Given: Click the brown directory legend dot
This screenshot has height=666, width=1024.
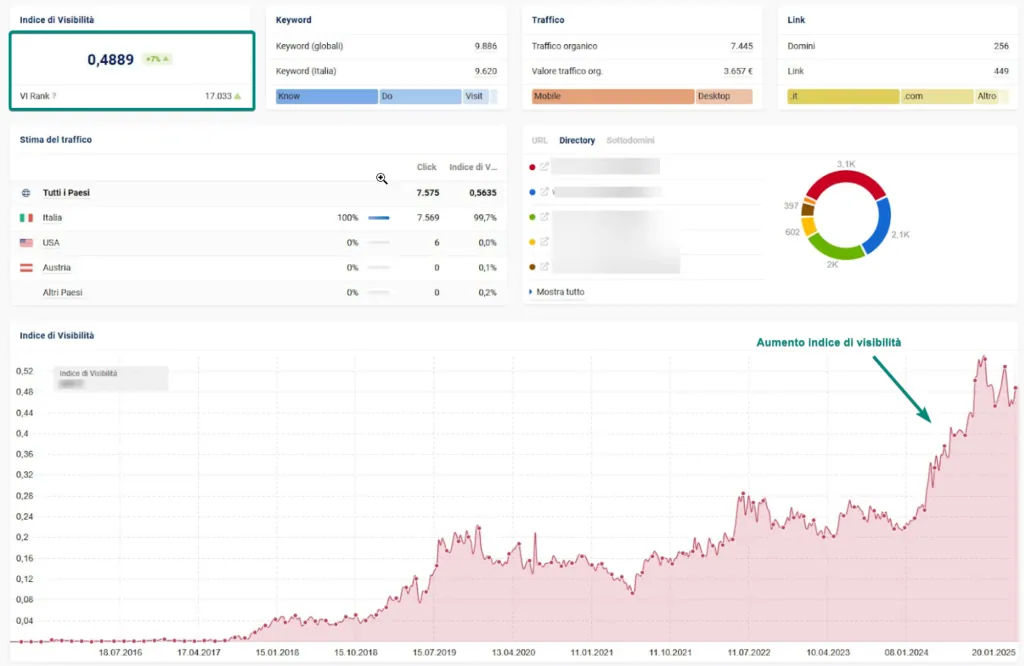Looking at the screenshot, I should [x=532, y=266].
